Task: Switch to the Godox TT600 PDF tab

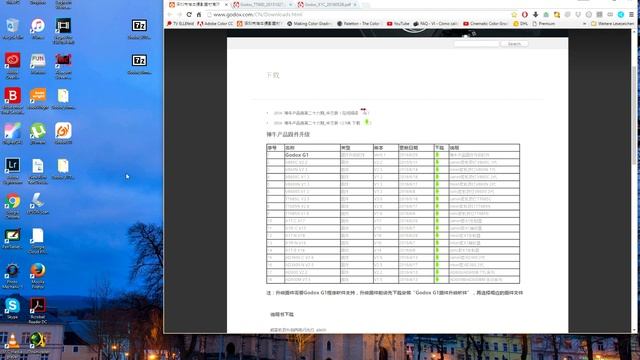Action: [262, 4]
